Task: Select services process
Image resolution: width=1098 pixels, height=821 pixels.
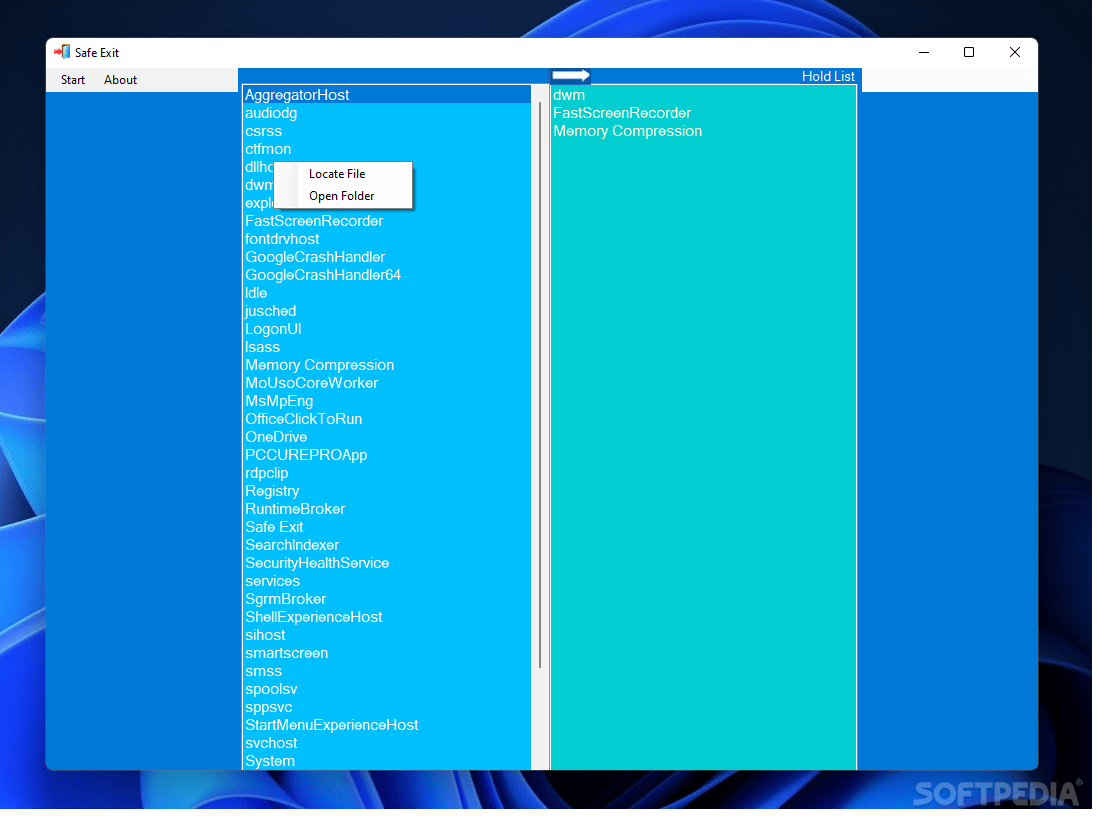Action: (x=388, y=582)
